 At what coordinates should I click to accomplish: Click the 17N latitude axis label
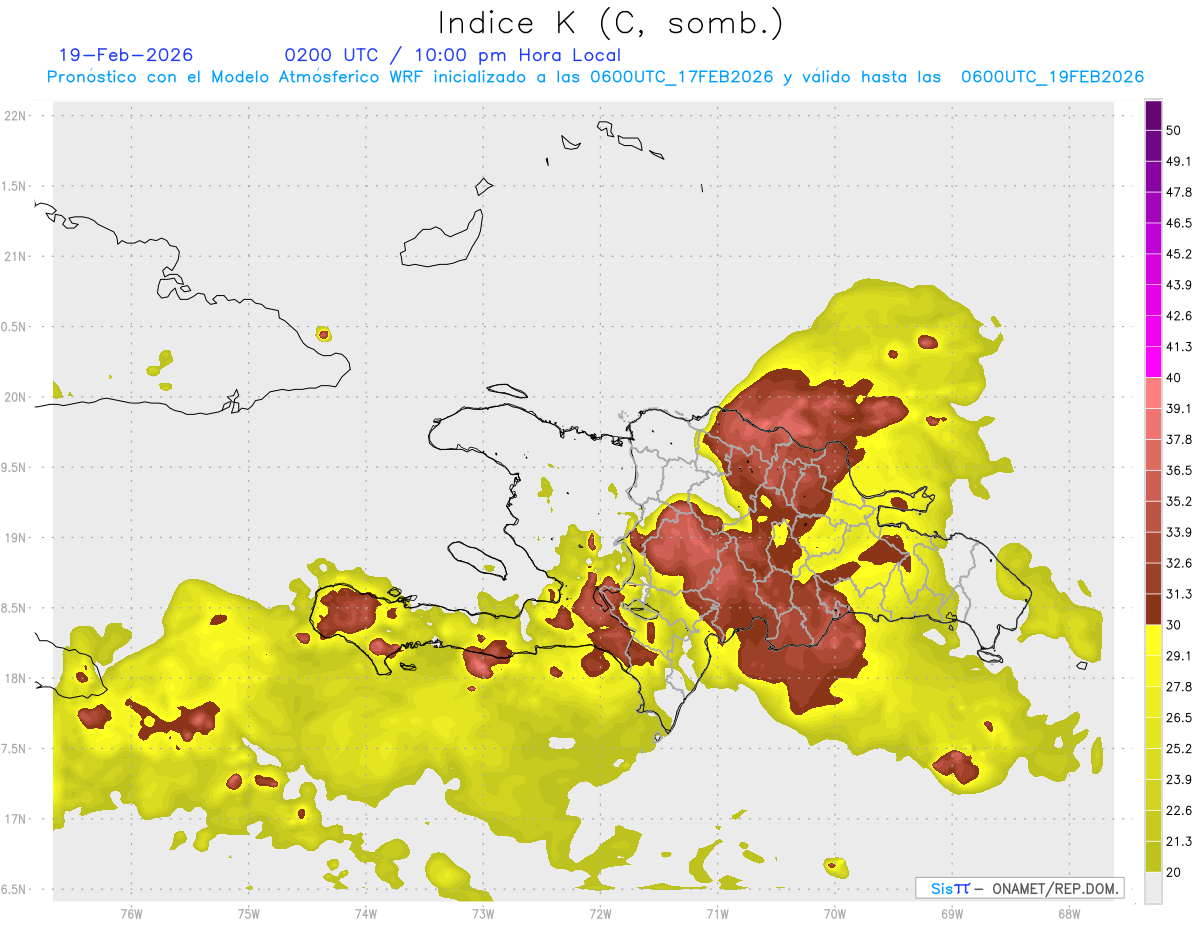pyautogui.click(x=17, y=819)
